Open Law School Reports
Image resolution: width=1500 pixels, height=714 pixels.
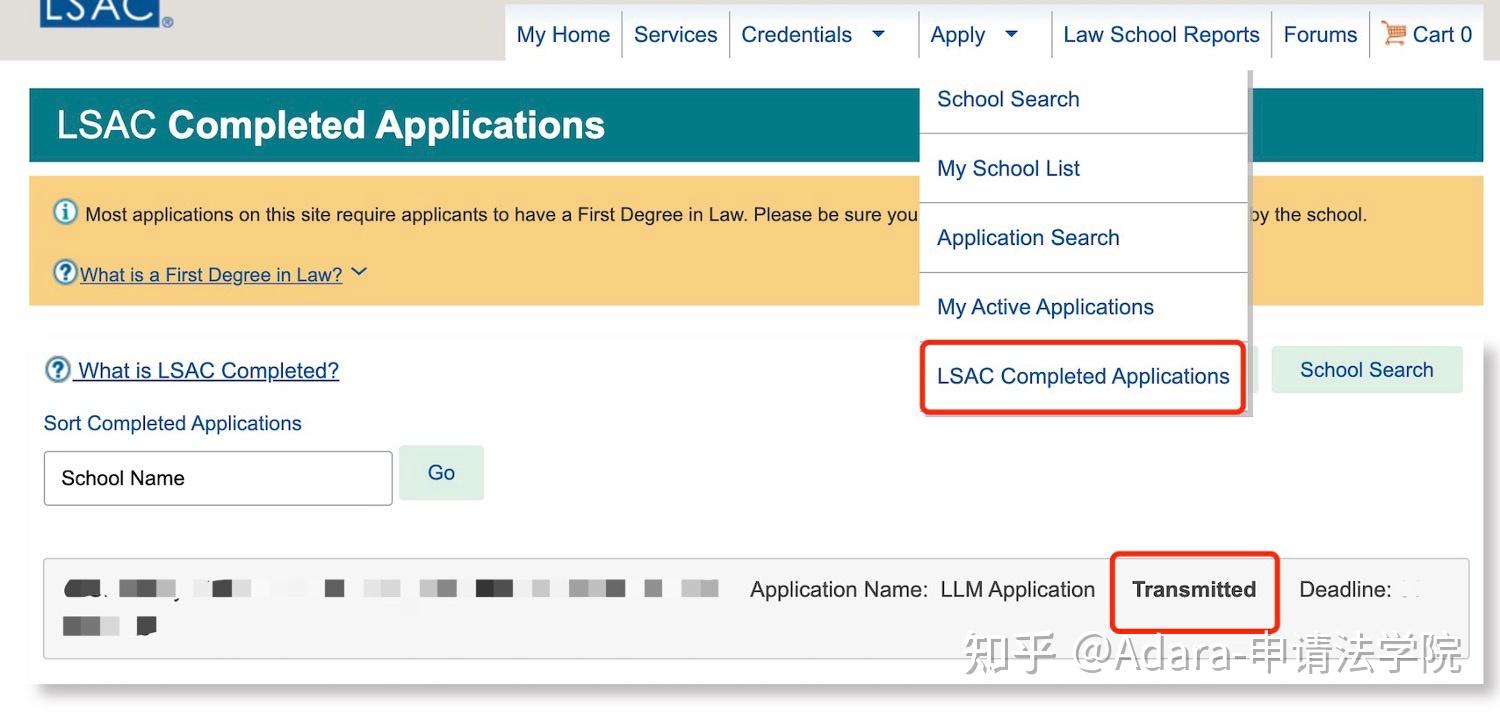pyautogui.click(x=1161, y=34)
